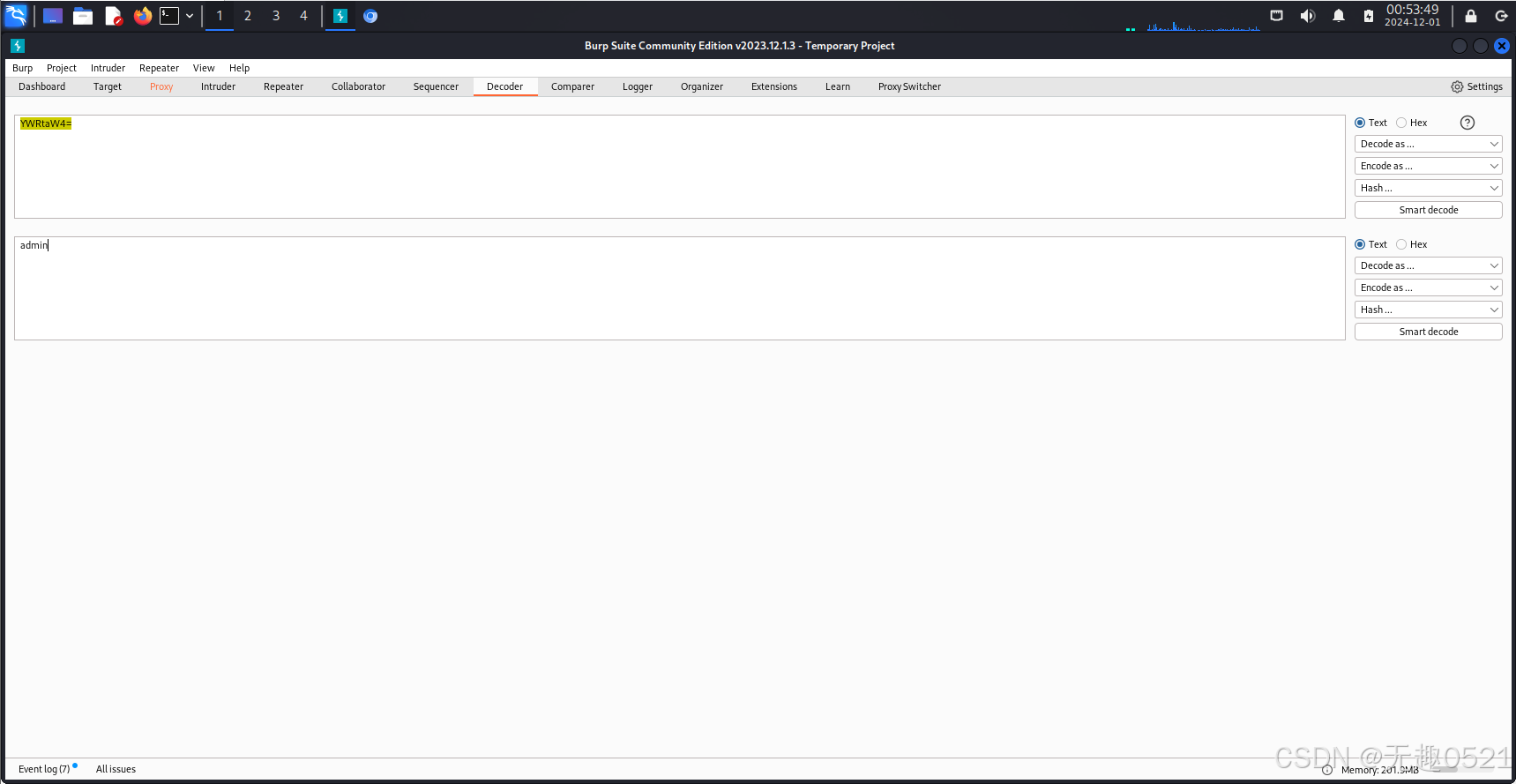
Task: Switch to the Collaborator tab
Action: 358,86
